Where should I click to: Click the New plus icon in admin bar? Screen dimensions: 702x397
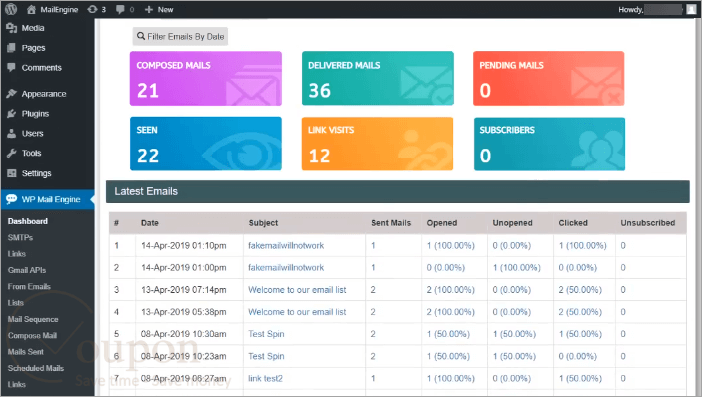point(149,9)
